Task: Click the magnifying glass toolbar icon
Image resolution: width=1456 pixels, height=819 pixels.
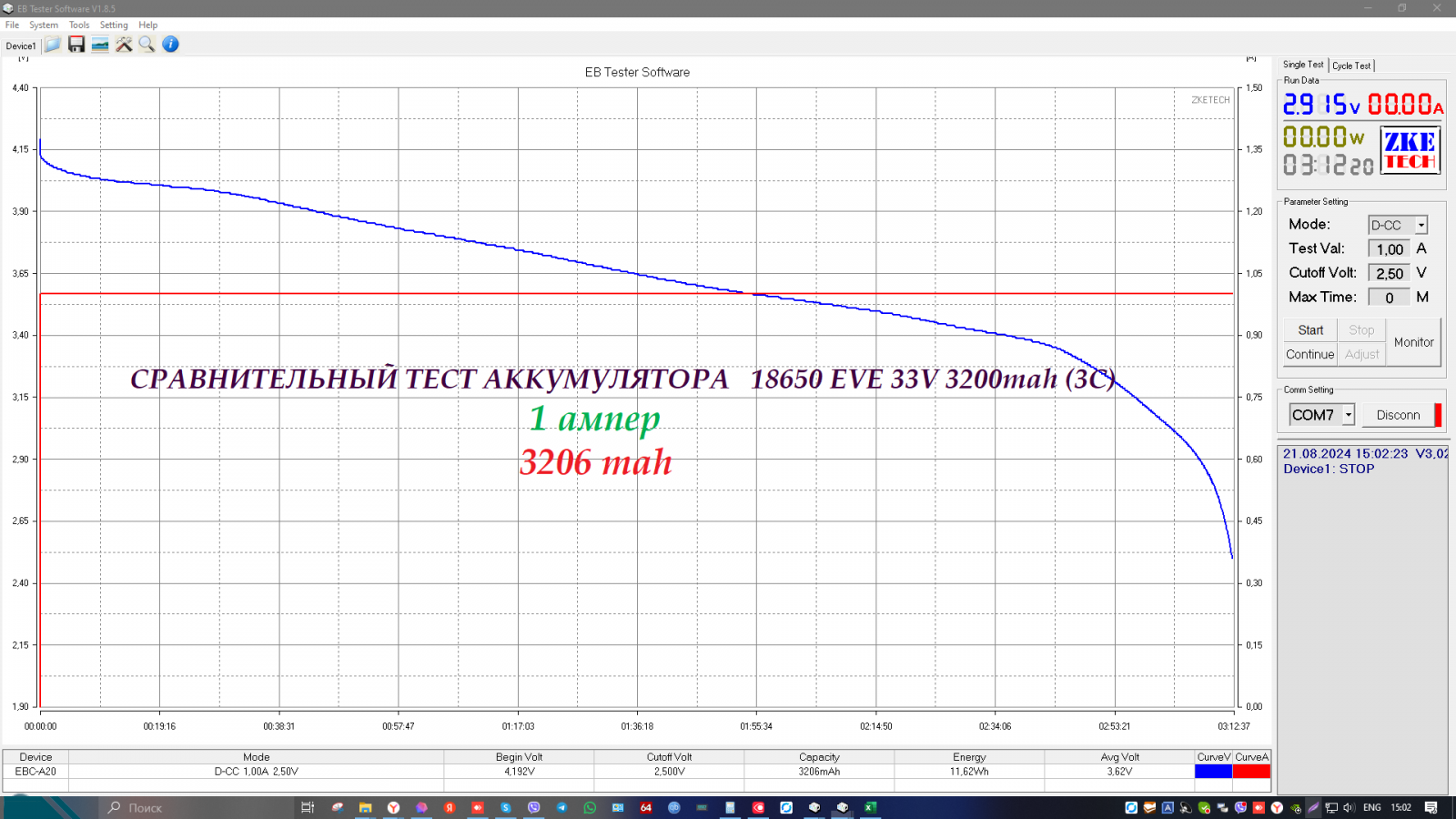Action: (x=147, y=45)
